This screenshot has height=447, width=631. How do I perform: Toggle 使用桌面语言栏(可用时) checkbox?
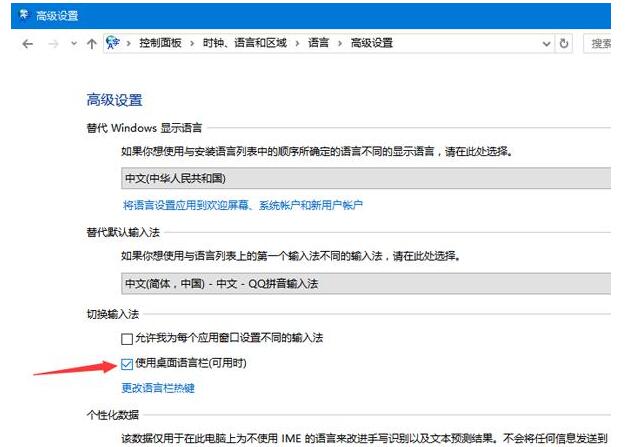click(x=127, y=364)
